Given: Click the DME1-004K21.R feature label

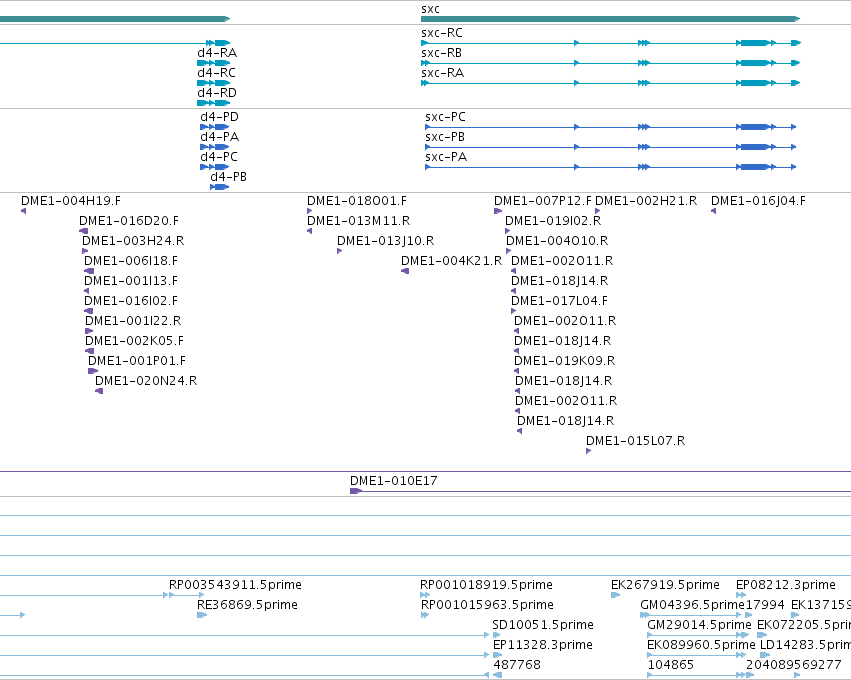Looking at the screenshot, I should tap(452, 262).
